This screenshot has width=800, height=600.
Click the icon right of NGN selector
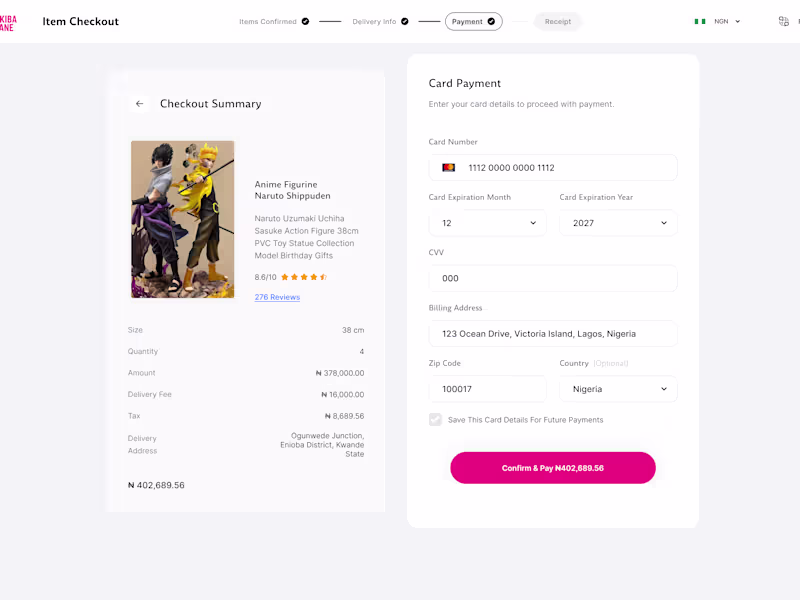tap(783, 21)
